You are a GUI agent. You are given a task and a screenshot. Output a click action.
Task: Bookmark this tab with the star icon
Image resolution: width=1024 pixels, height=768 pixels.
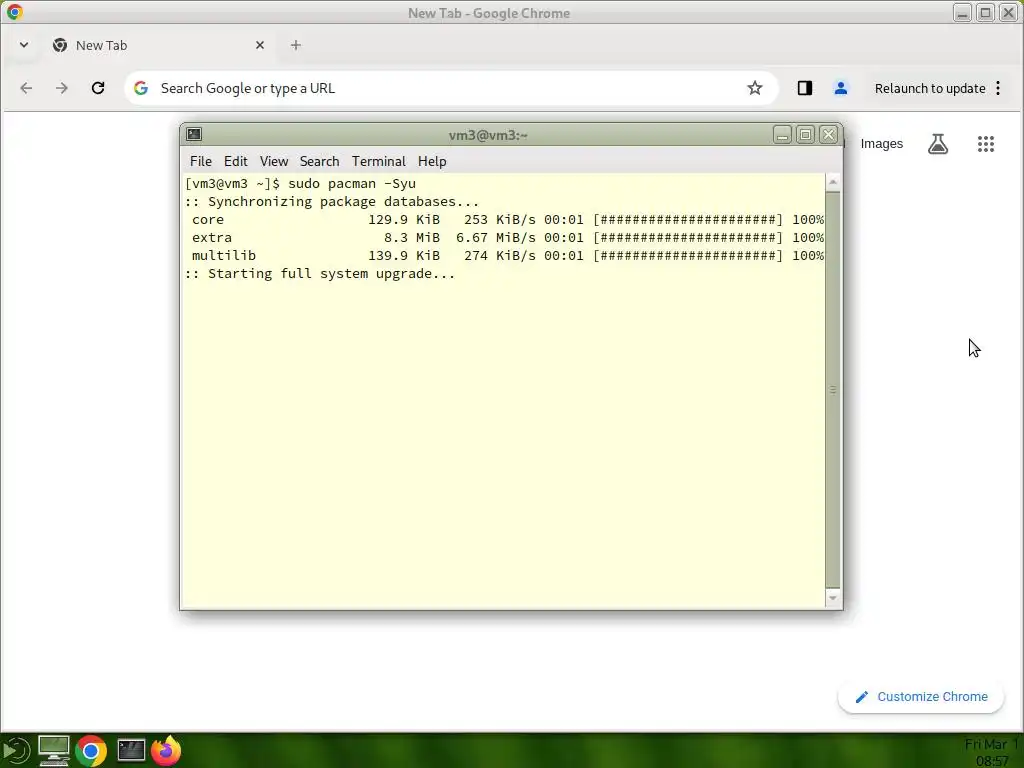click(755, 88)
